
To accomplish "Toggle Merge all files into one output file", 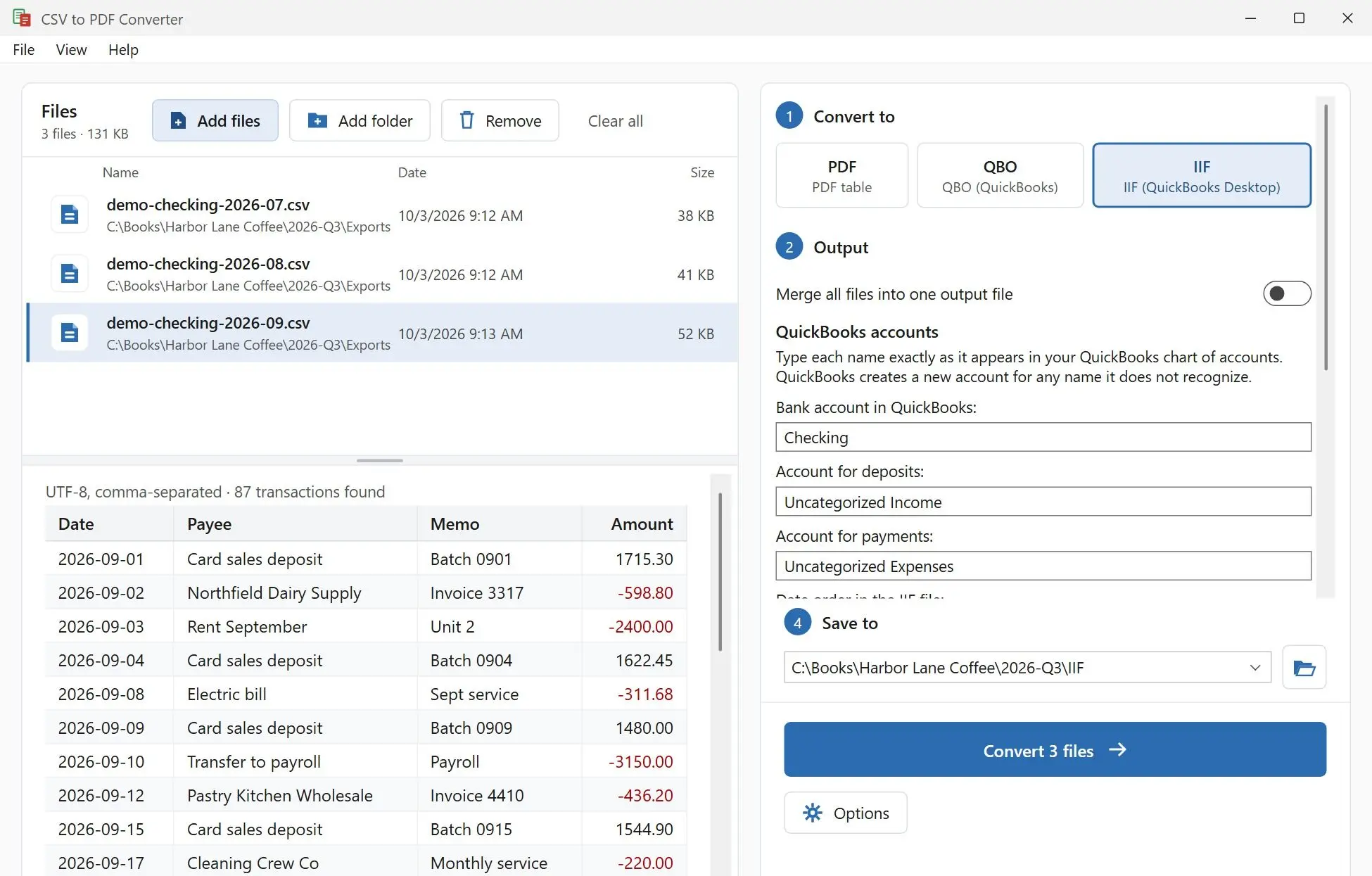I will (1287, 293).
